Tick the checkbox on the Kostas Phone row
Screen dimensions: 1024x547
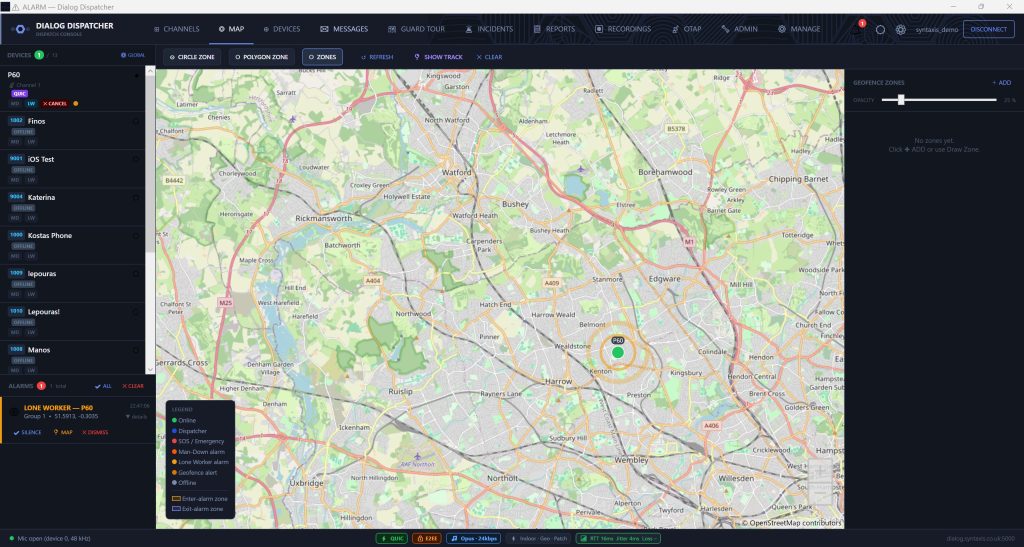[136, 236]
